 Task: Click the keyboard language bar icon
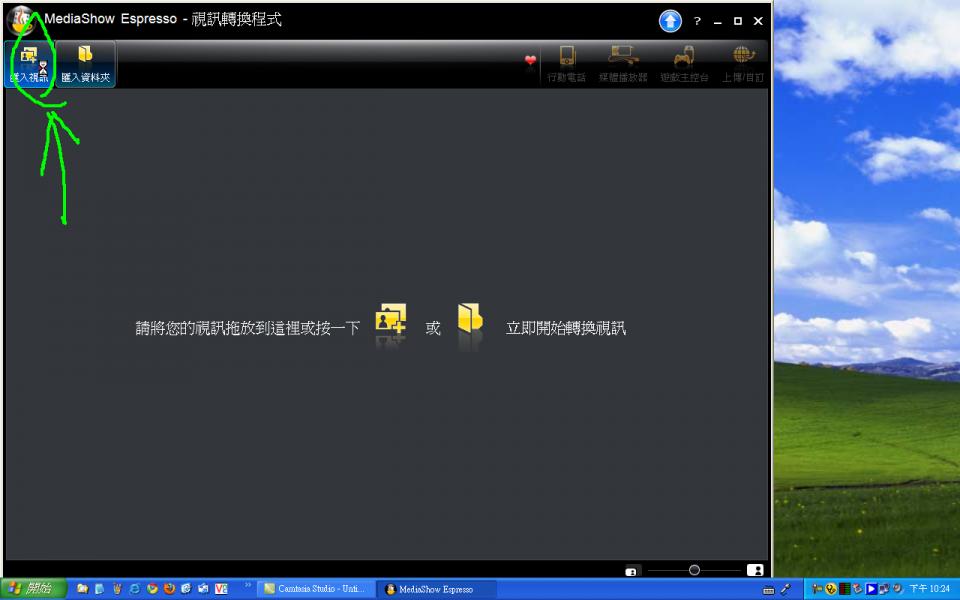[x=770, y=590]
